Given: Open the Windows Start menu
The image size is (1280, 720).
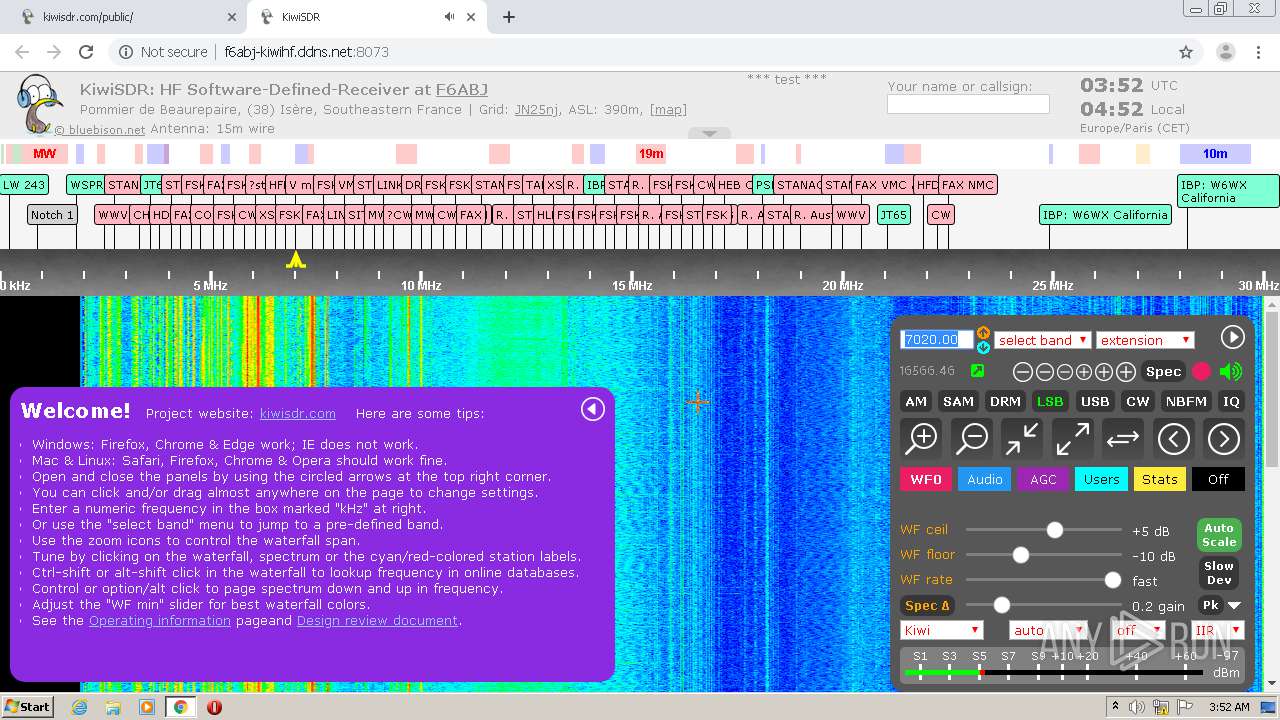Looking at the screenshot, I should click(27, 707).
